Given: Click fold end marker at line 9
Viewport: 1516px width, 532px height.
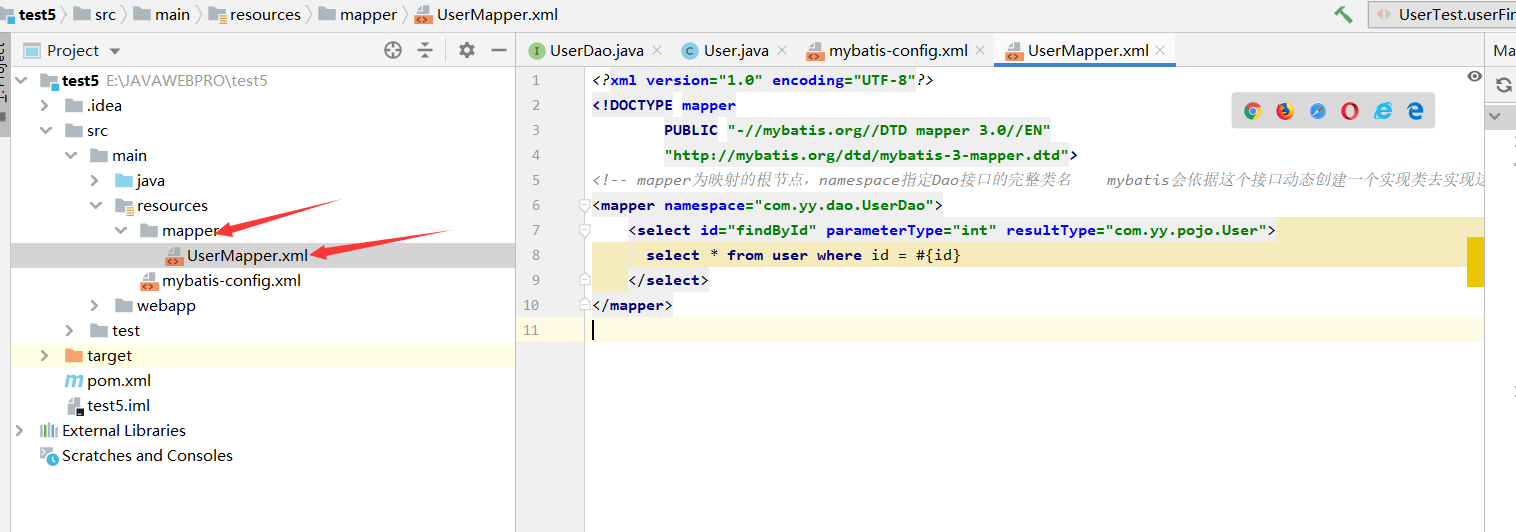Looking at the screenshot, I should [584, 280].
